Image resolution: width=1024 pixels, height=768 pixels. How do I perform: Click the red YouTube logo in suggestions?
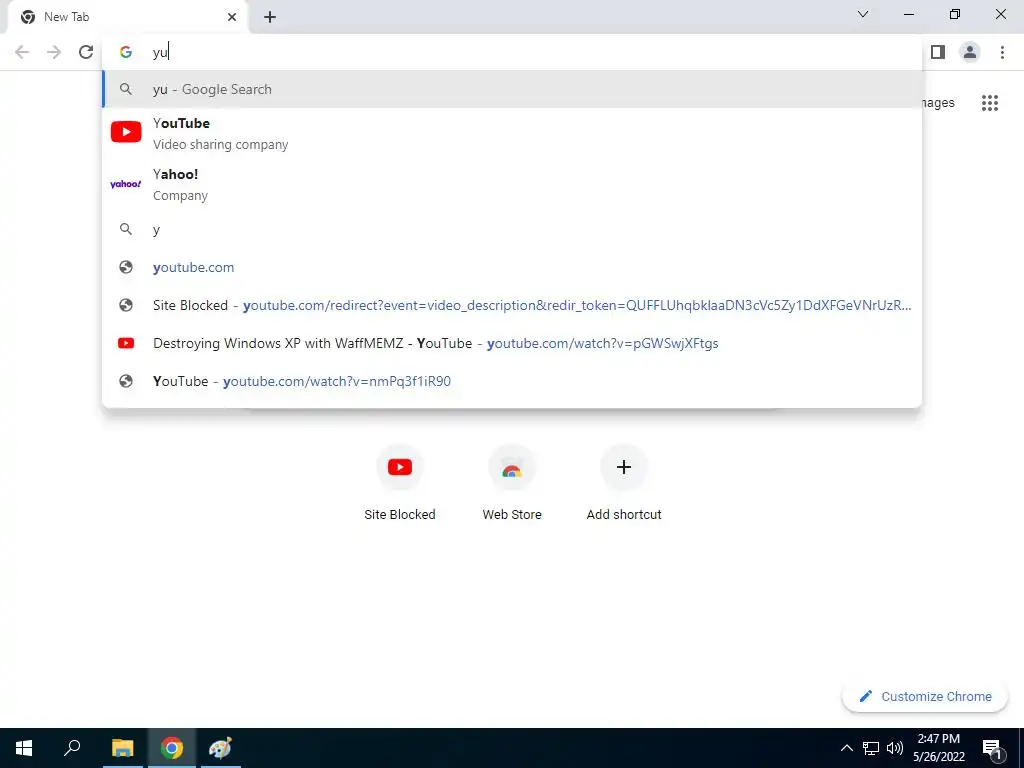point(126,132)
